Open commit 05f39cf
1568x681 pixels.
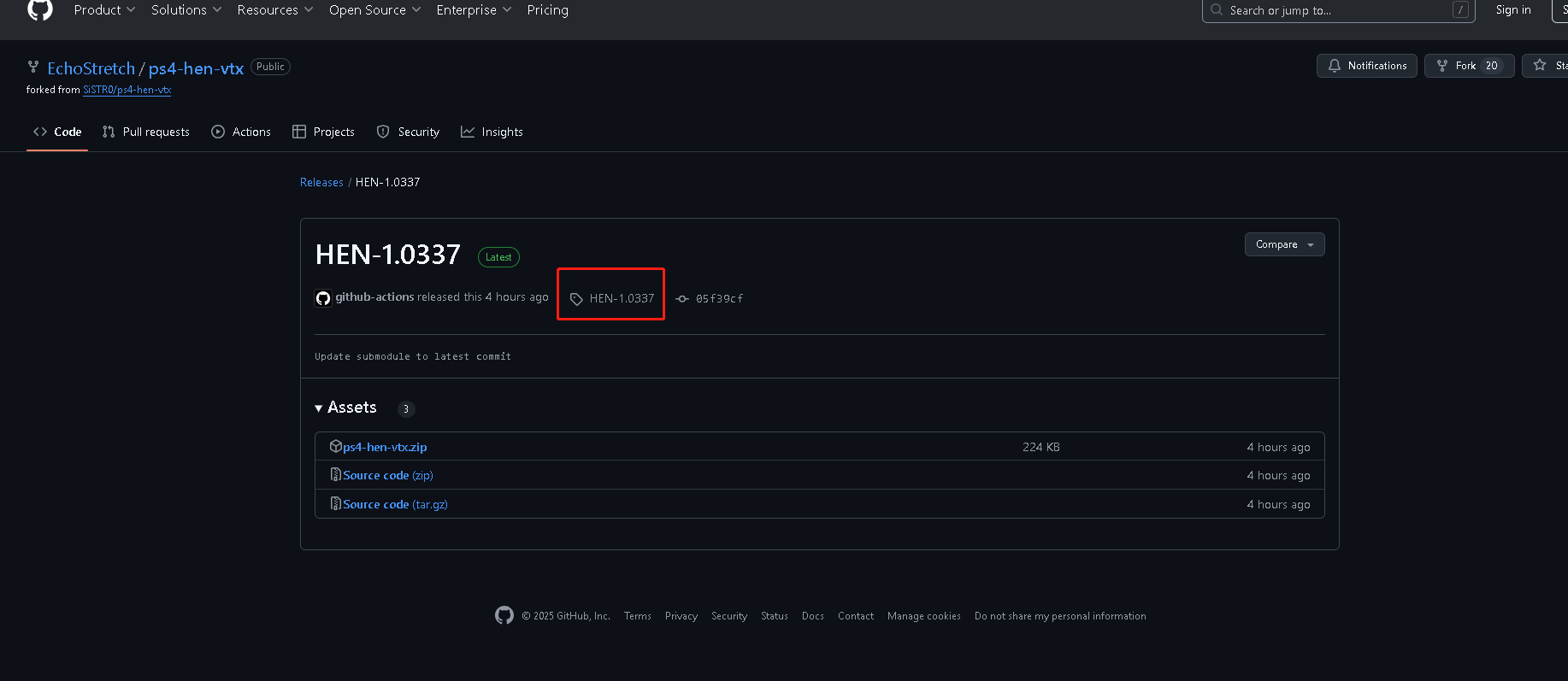710,299
